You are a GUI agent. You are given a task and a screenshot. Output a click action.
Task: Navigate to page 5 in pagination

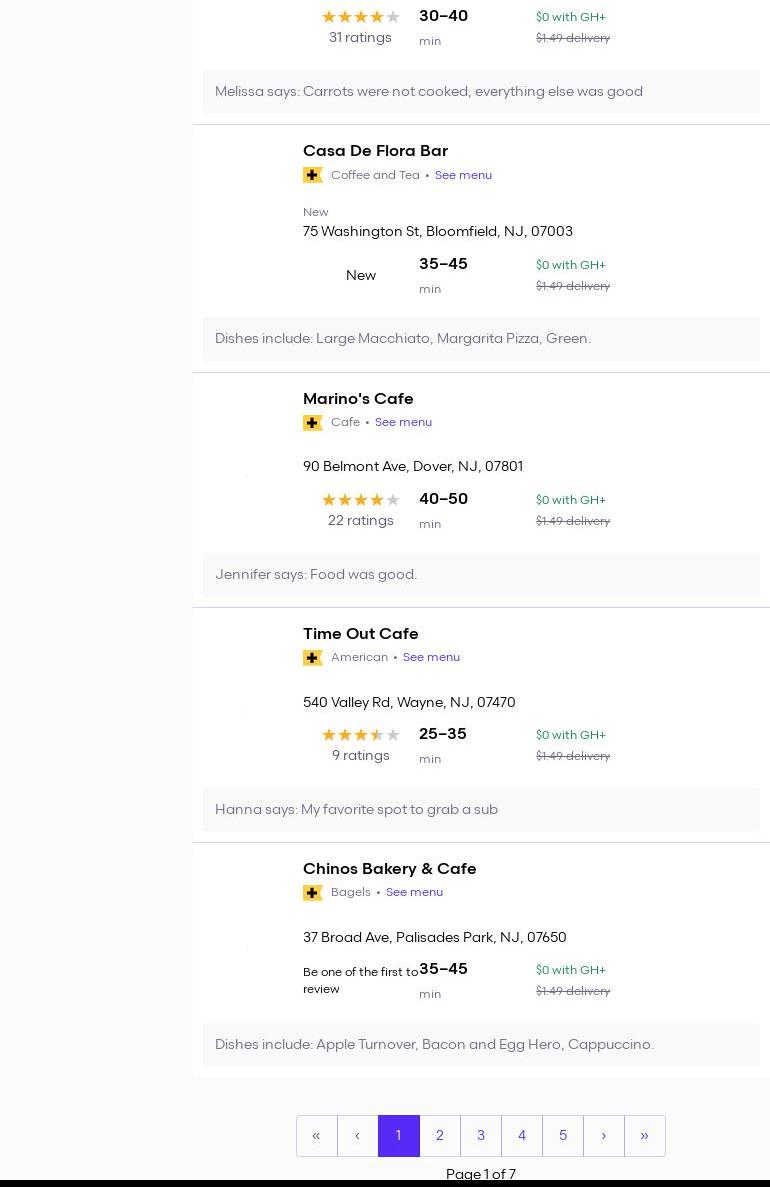[562, 1136]
